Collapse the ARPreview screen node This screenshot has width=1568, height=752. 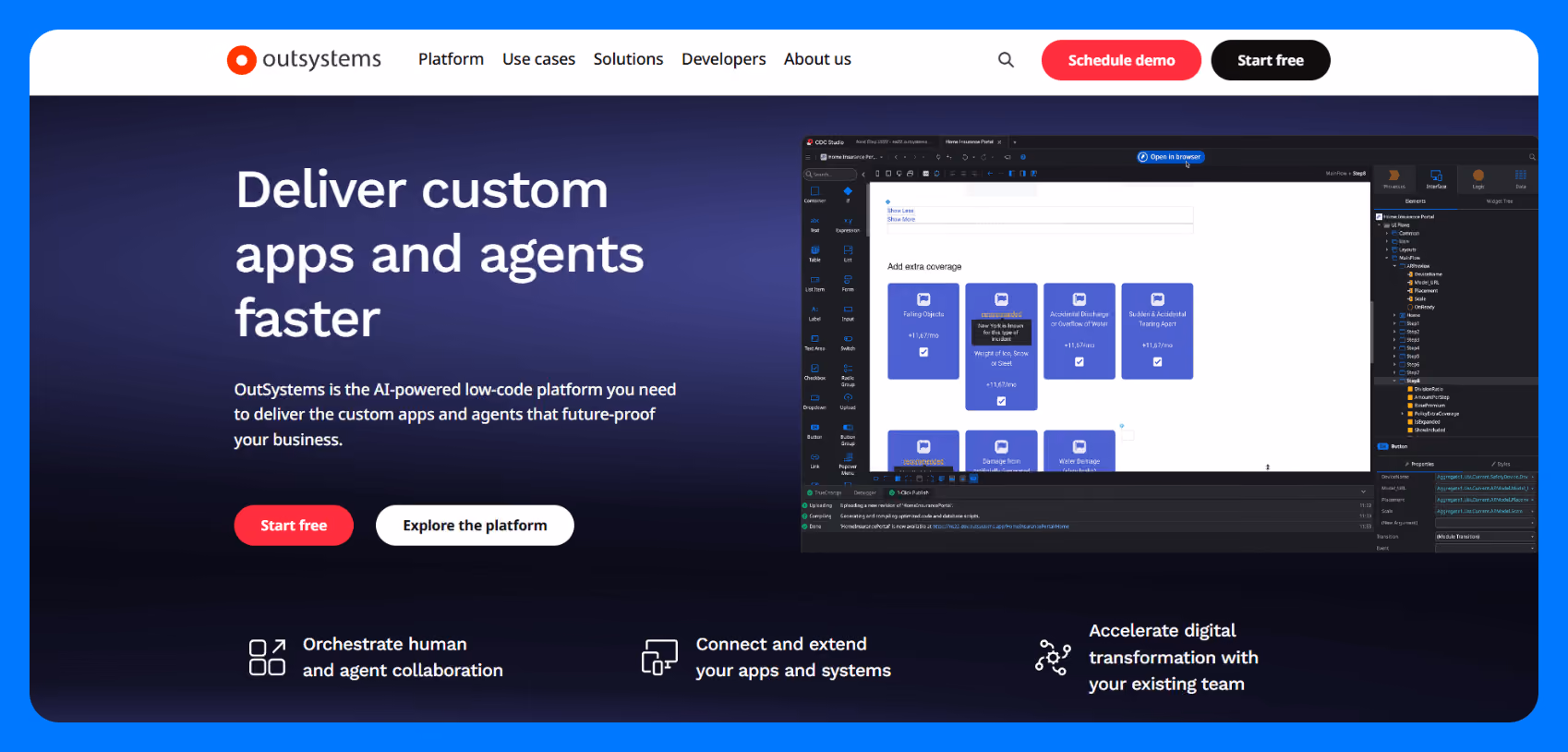click(1394, 266)
